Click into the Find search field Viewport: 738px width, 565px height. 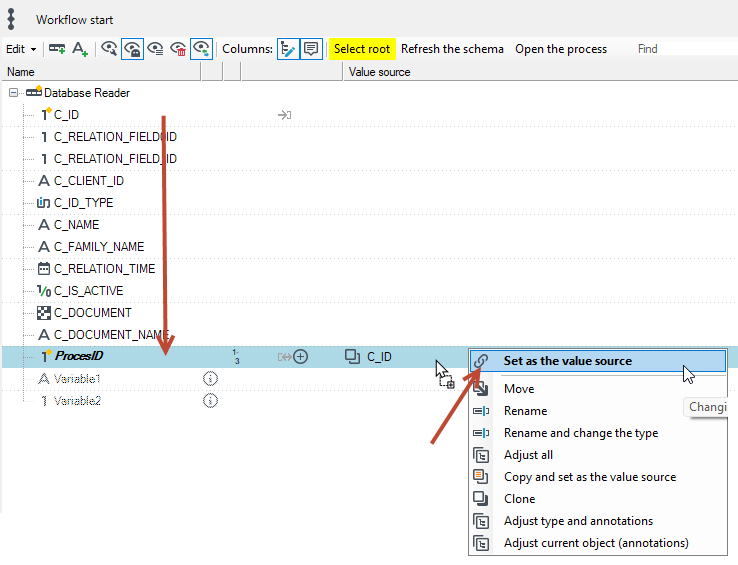pyautogui.click(x=686, y=49)
